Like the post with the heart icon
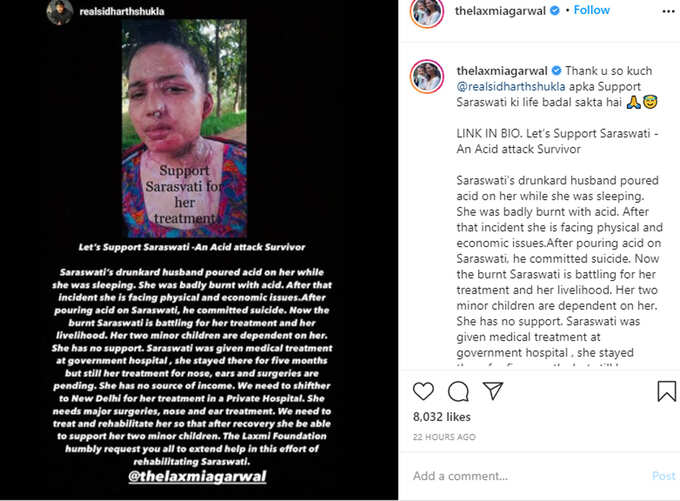 tap(423, 391)
